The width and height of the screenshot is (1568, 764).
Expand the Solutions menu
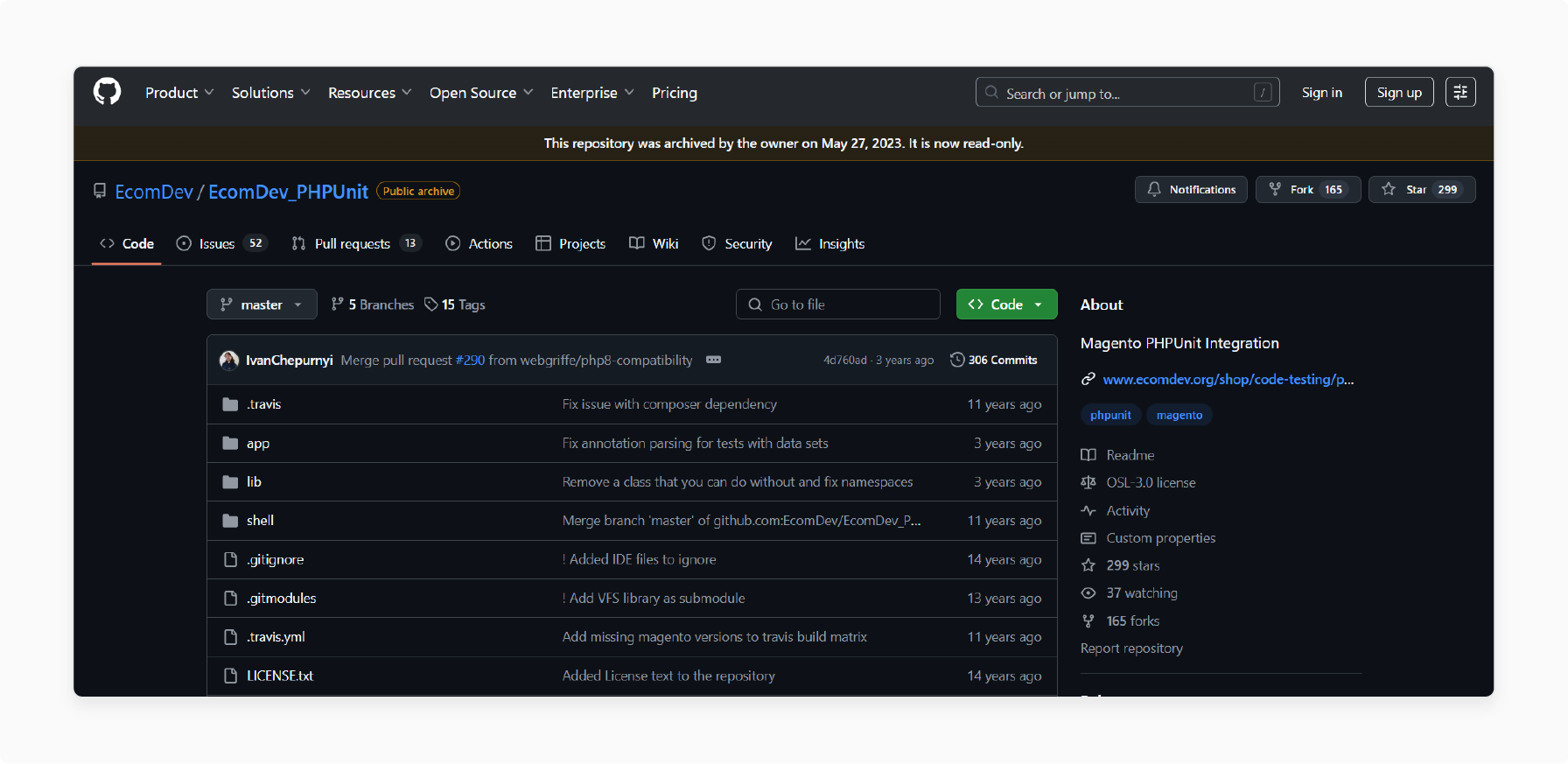click(271, 93)
